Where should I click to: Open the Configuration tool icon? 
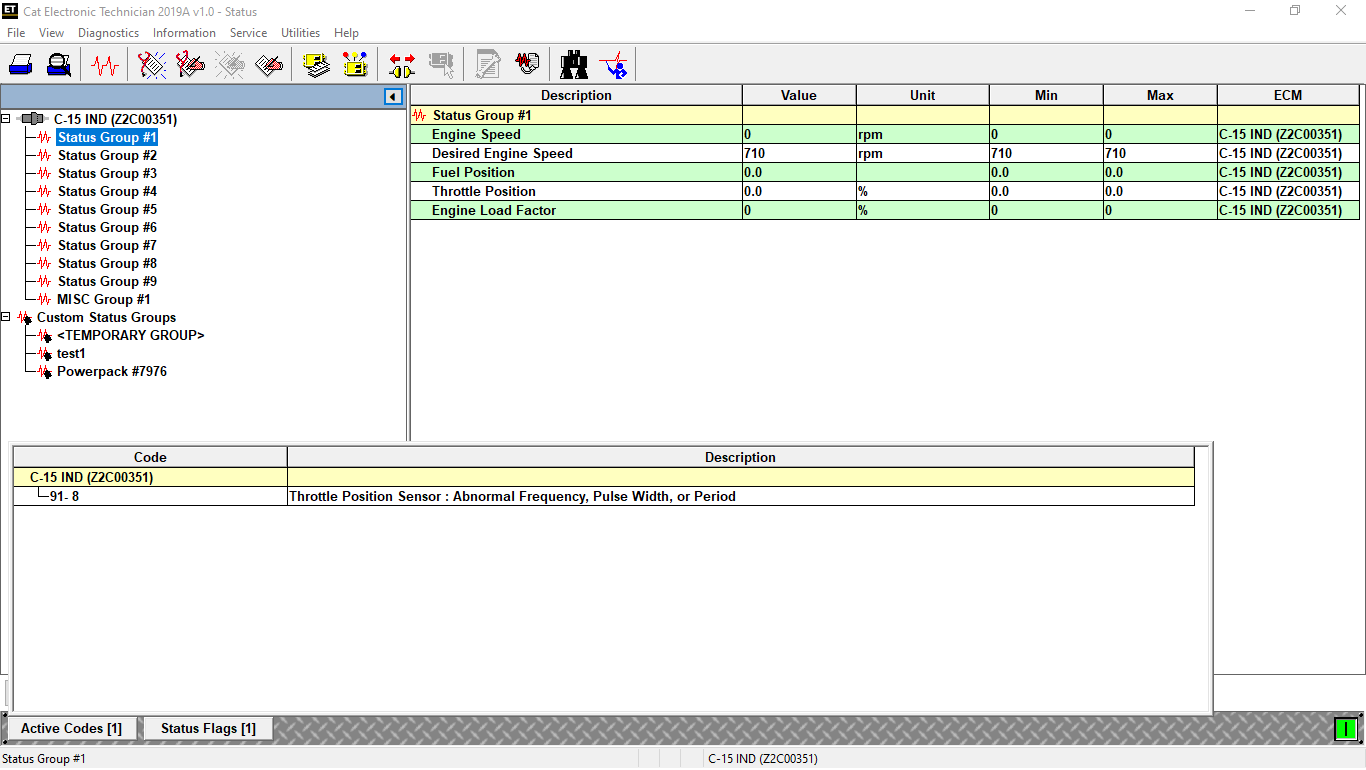click(x=355, y=65)
